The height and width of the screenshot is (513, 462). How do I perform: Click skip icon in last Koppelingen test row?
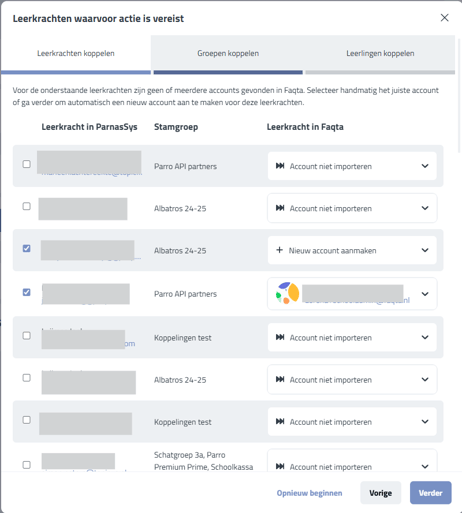point(280,422)
